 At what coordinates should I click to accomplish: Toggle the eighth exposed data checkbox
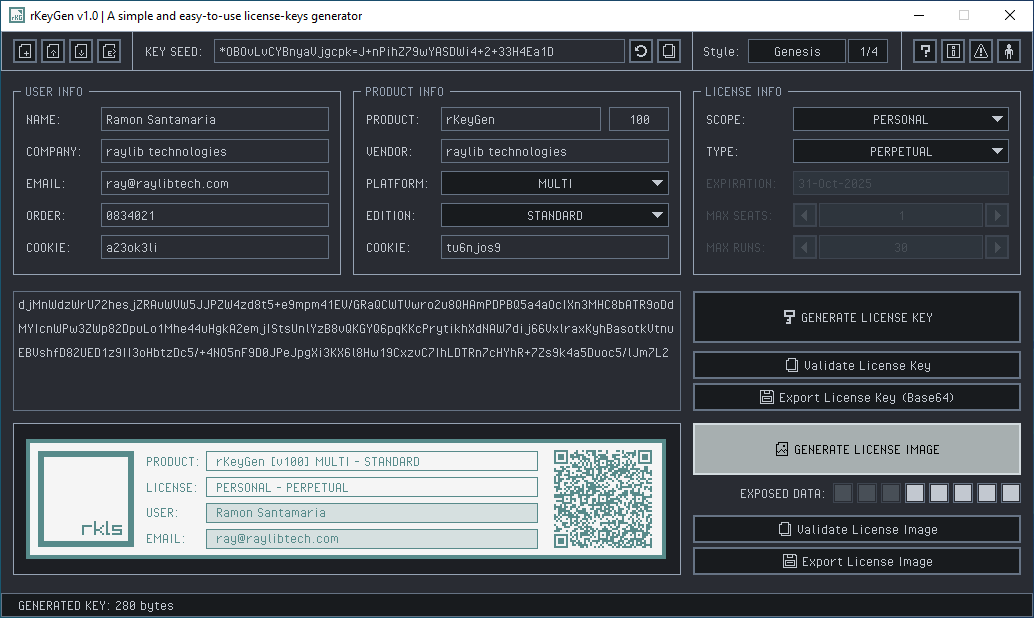(1011, 493)
